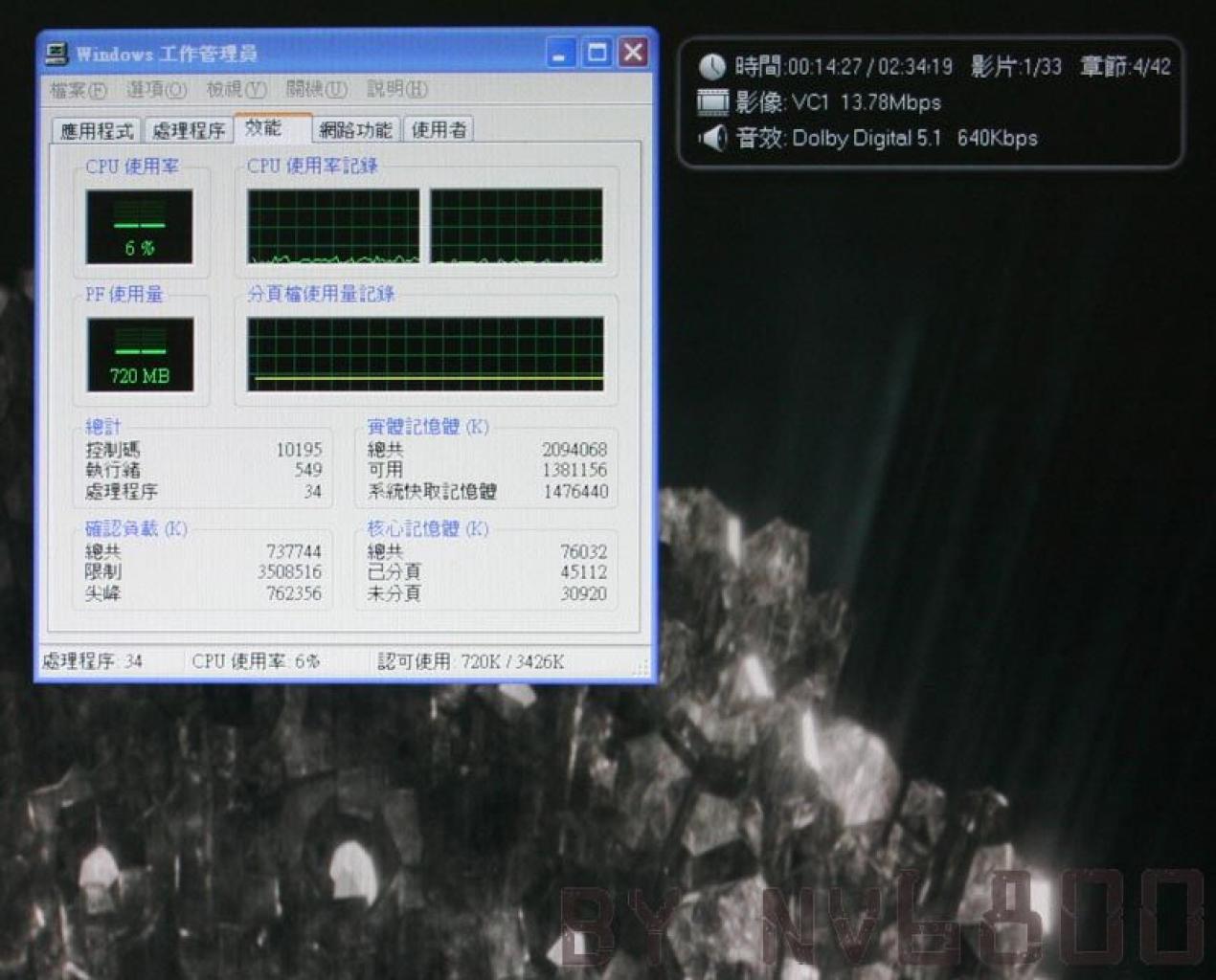Open the 檢視(V) menu
Viewport: 1216px width, 980px height.
pos(236,90)
